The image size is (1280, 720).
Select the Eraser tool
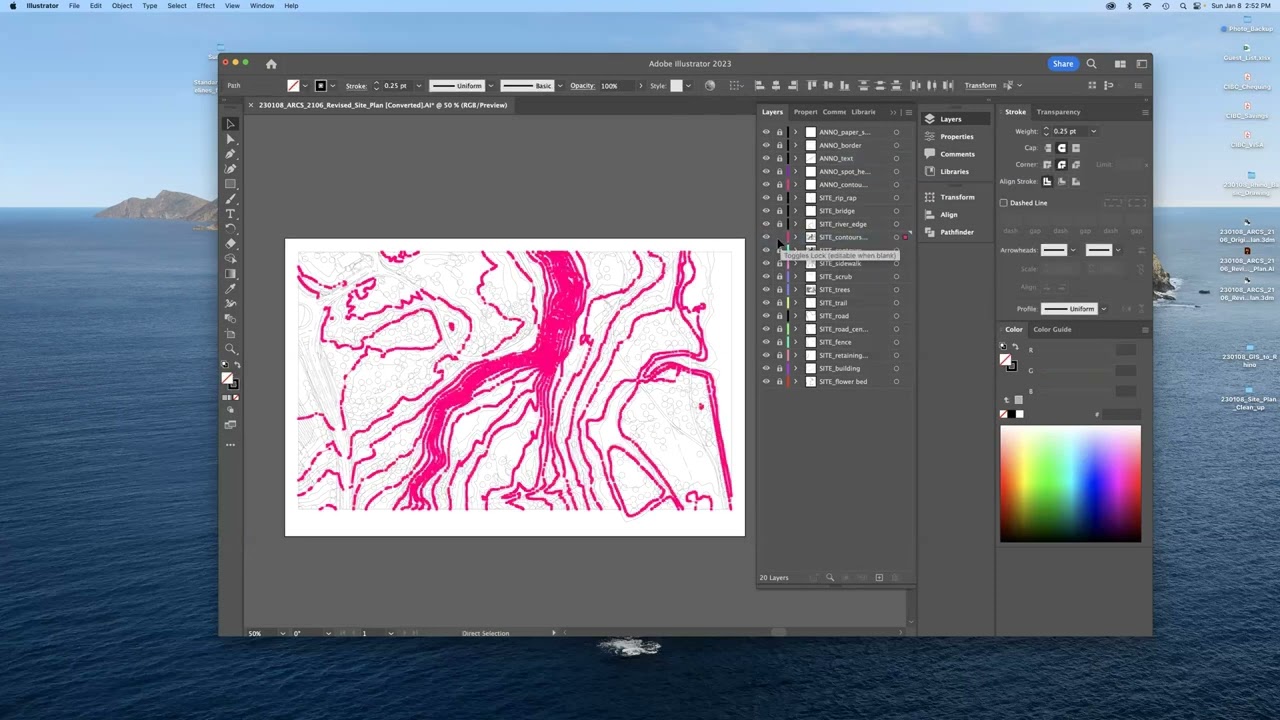pyautogui.click(x=230, y=244)
